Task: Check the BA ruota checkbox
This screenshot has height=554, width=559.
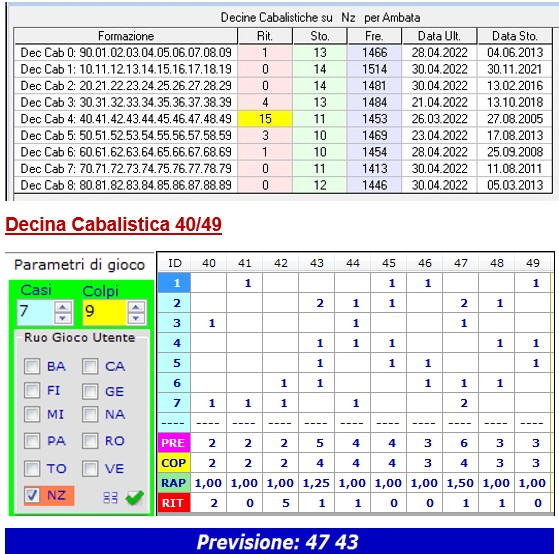Action: 32,366
